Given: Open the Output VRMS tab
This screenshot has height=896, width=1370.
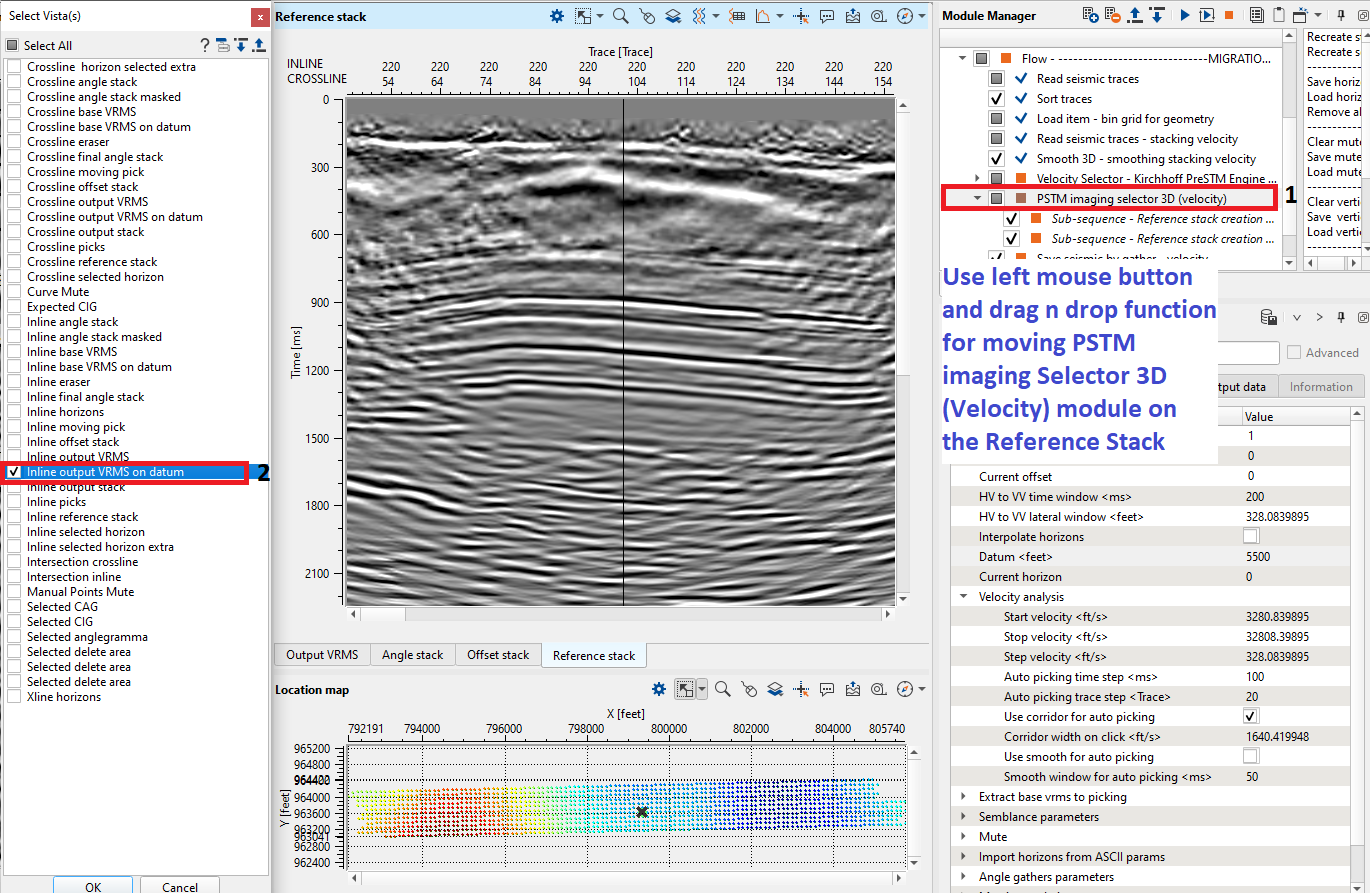Looking at the screenshot, I should 321,655.
